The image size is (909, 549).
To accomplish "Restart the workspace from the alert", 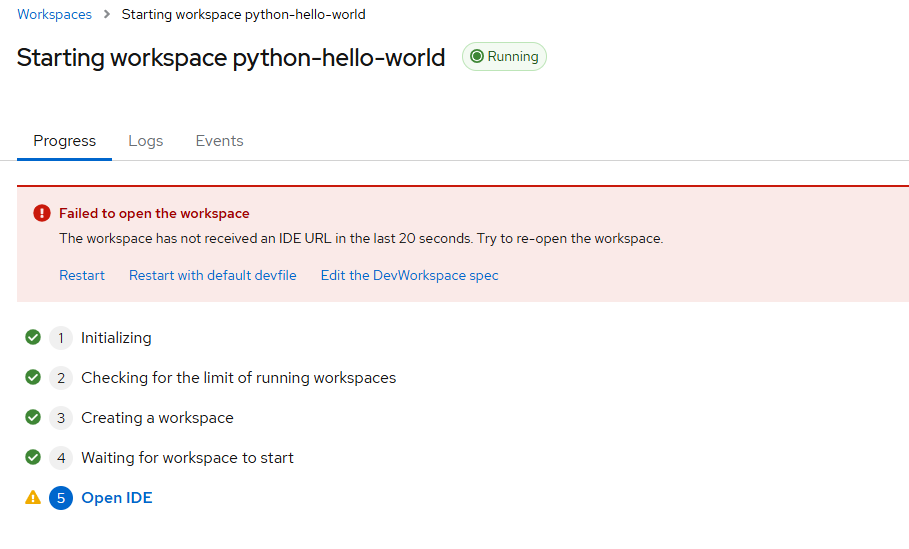I will click(x=82, y=275).
